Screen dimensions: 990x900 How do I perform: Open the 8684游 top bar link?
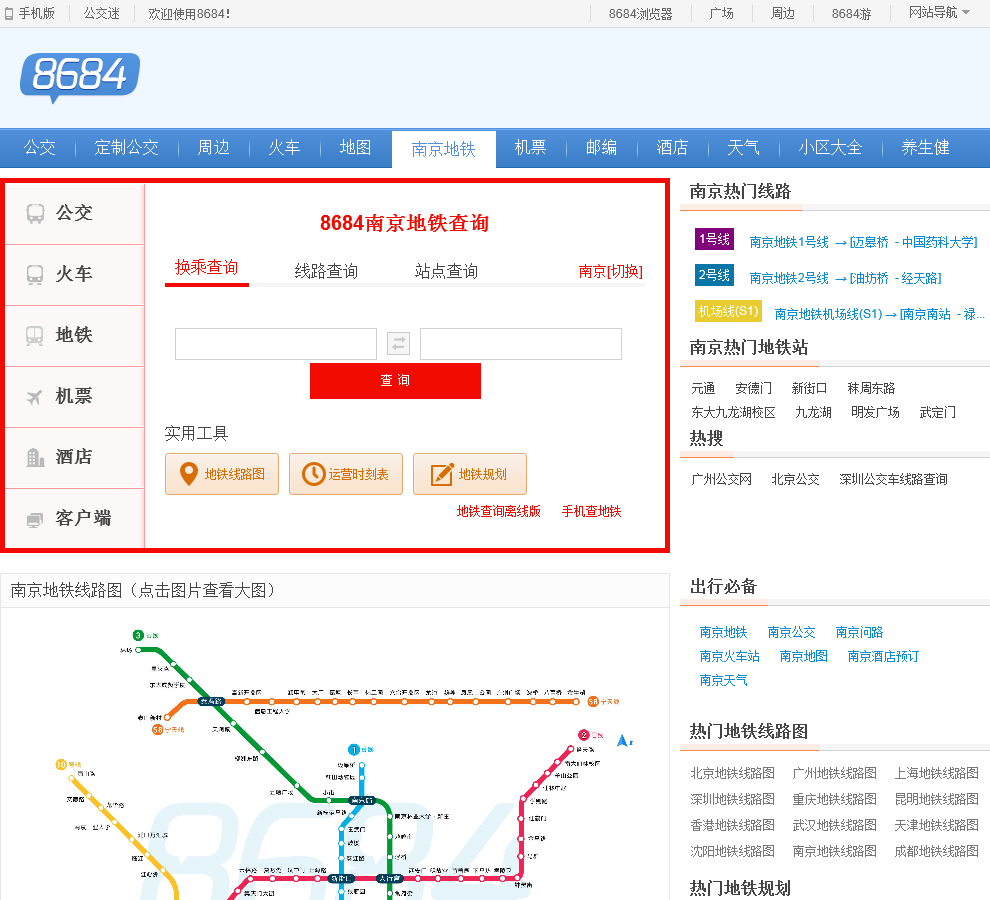(x=851, y=14)
